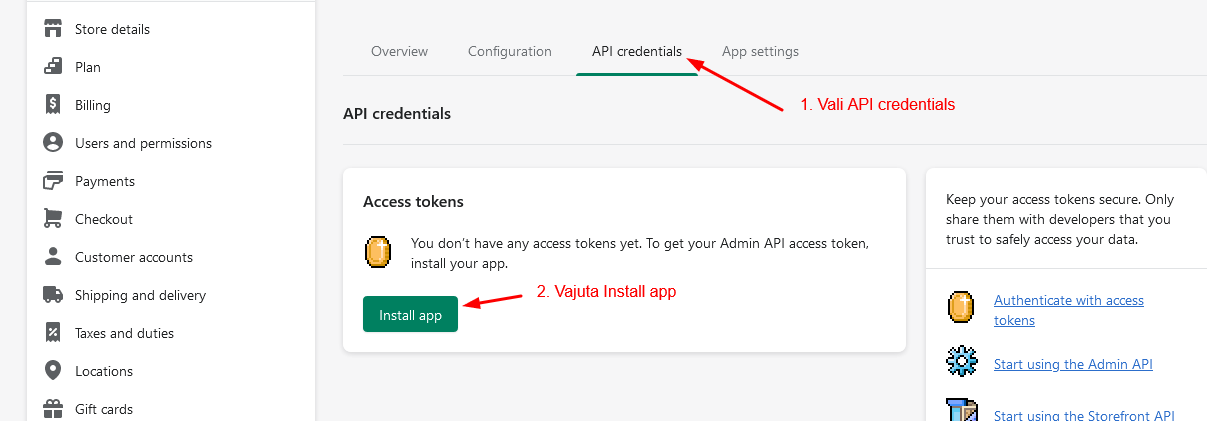Click the Gift cards icon

click(x=53, y=409)
